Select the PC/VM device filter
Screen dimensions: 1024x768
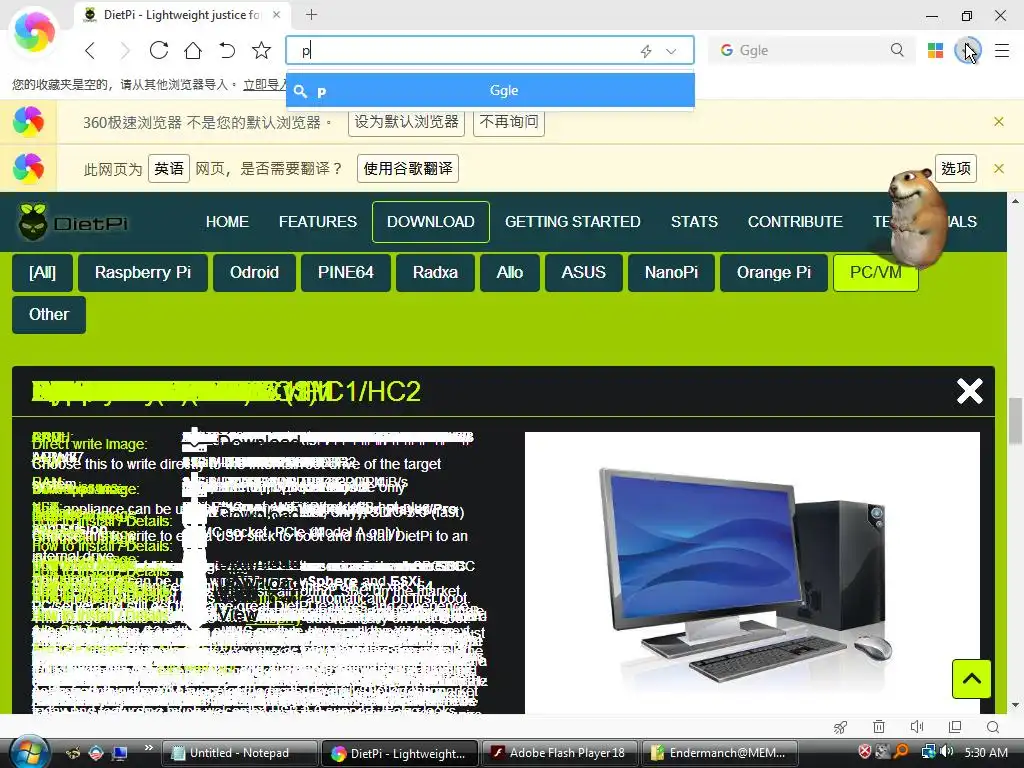[x=875, y=272]
